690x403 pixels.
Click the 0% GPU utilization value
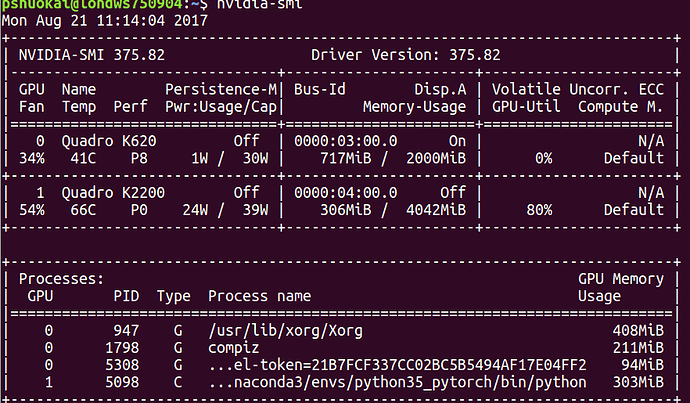[544, 158]
